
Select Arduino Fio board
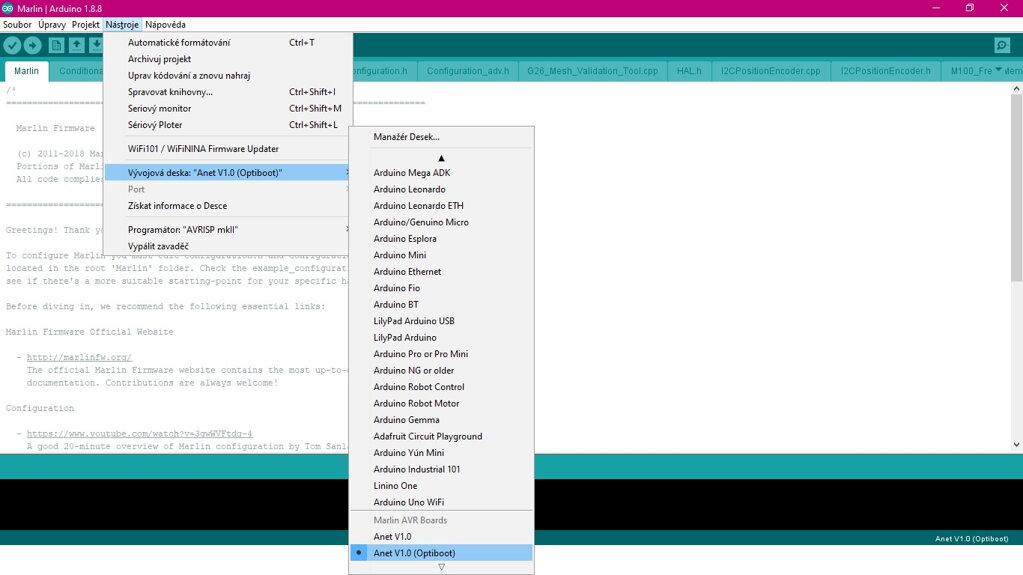coord(441,288)
